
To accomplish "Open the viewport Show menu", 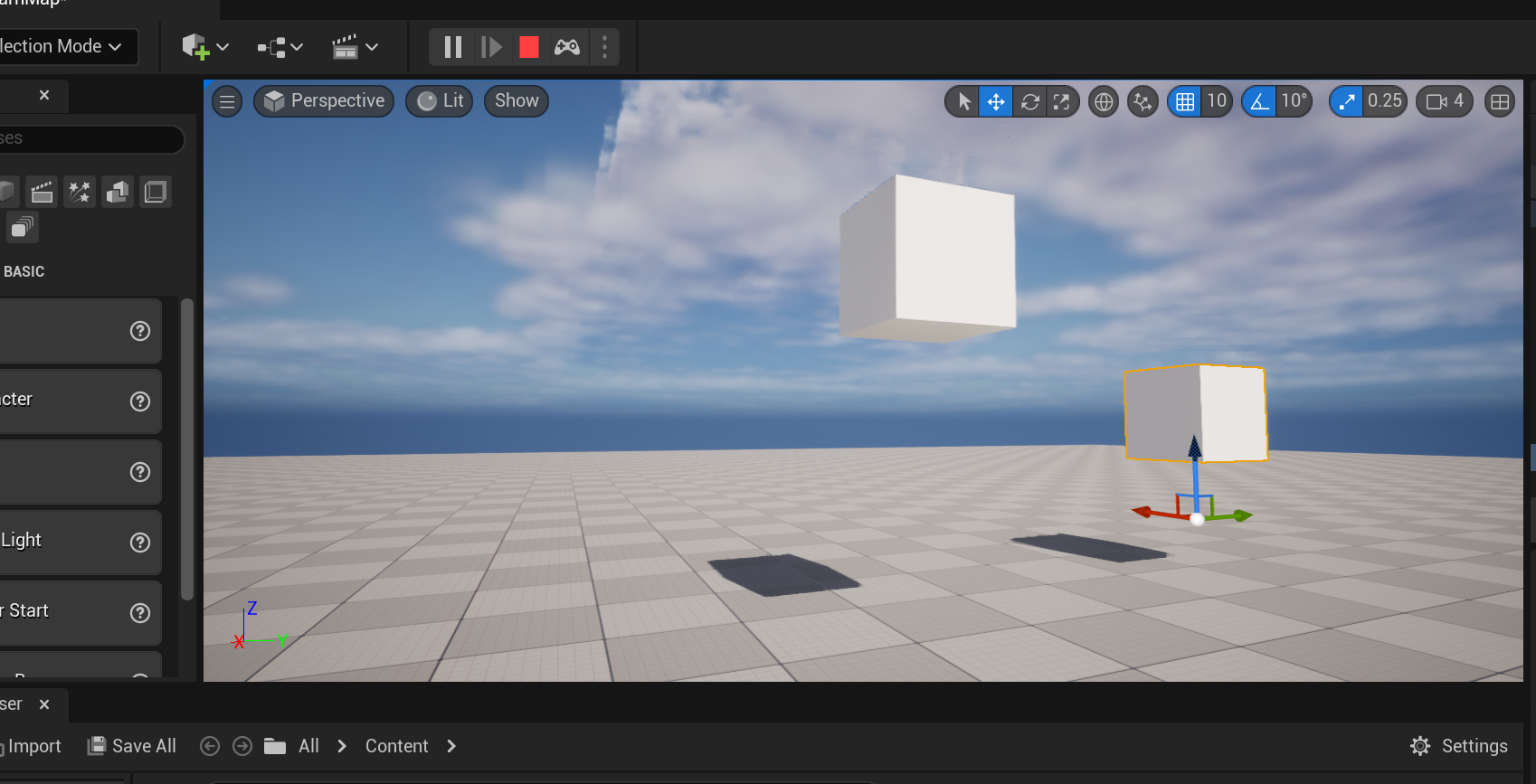I will click(x=517, y=101).
